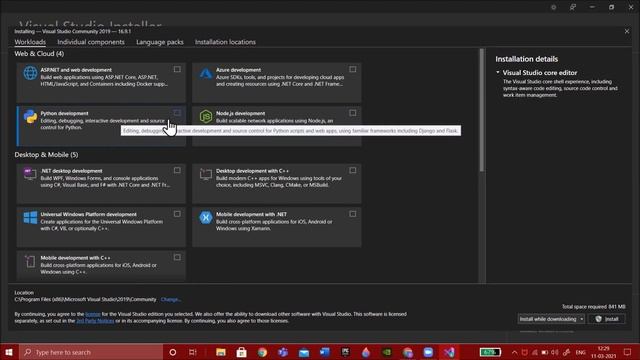The image size is (640, 360).
Task: Check Universal Windows Platform development workload
Action: pos(177,214)
